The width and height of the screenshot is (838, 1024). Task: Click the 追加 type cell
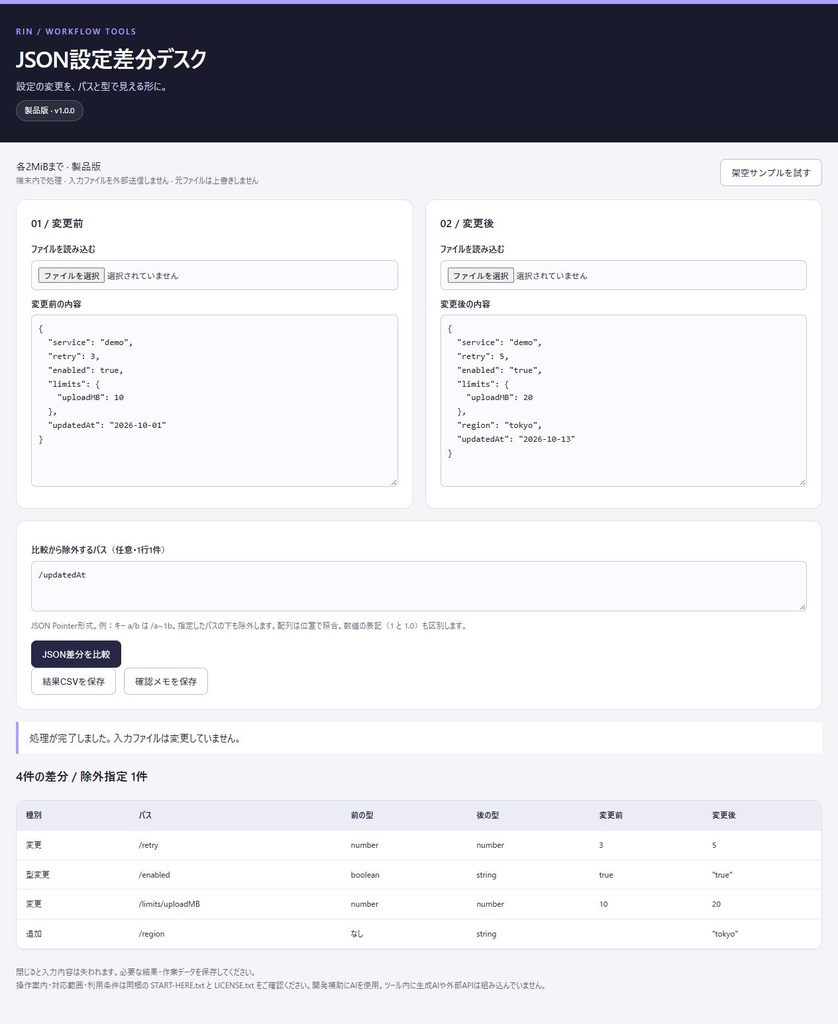tap(34, 934)
